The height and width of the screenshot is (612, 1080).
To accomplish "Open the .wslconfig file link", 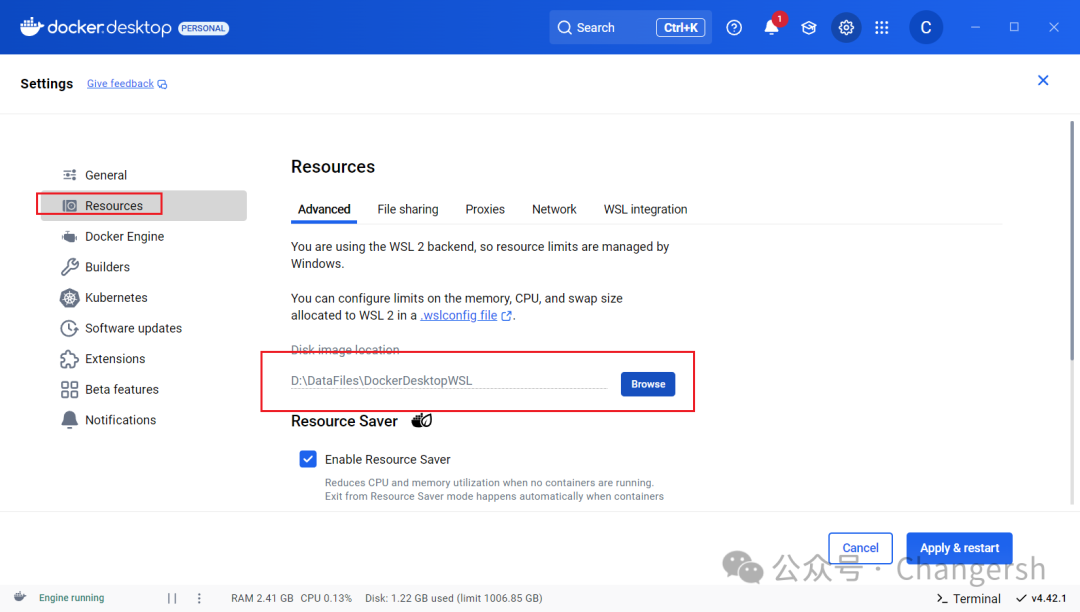I will pyautogui.click(x=459, y=315).
